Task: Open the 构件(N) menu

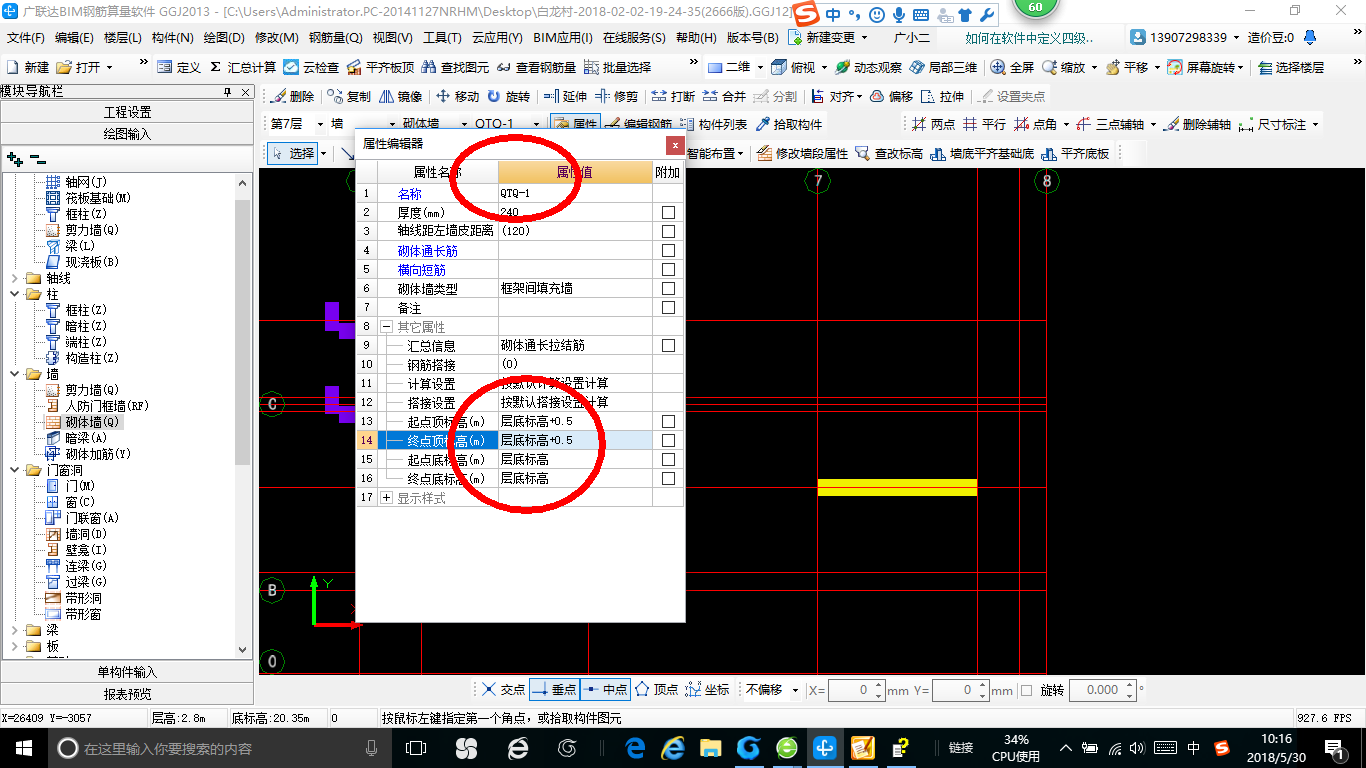Action: pos(173,37)
